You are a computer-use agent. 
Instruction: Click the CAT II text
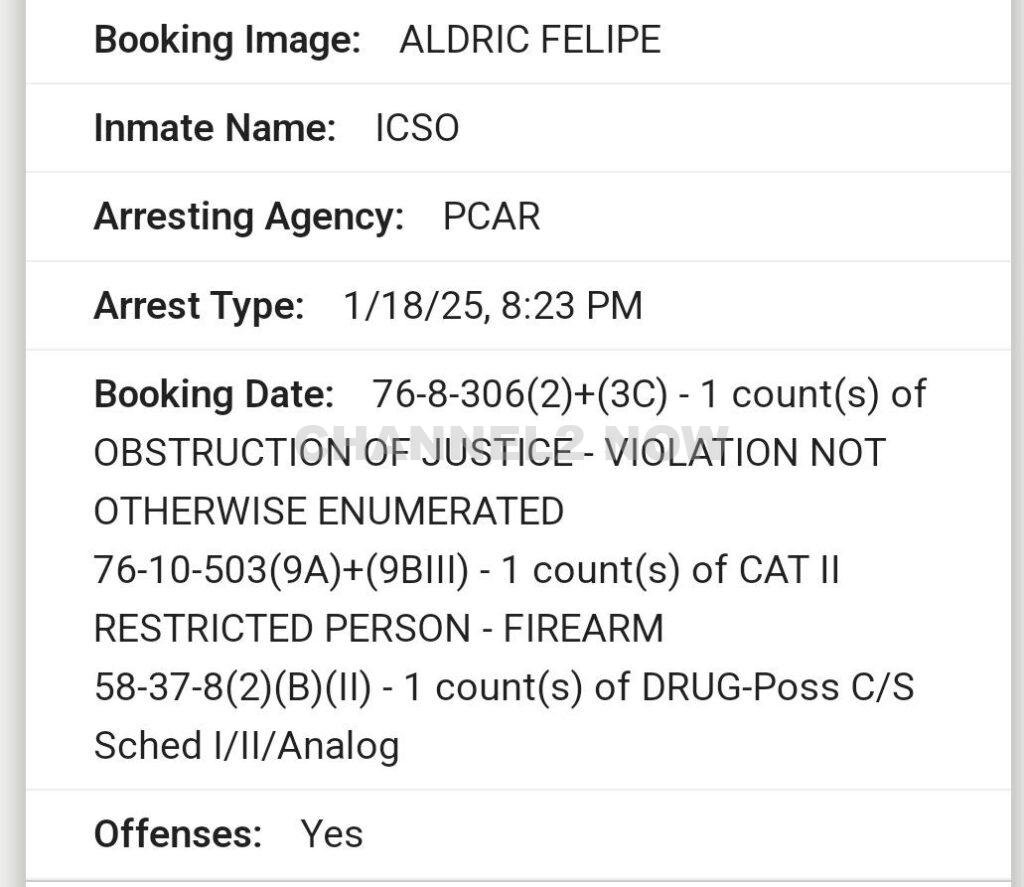[788, 570]
